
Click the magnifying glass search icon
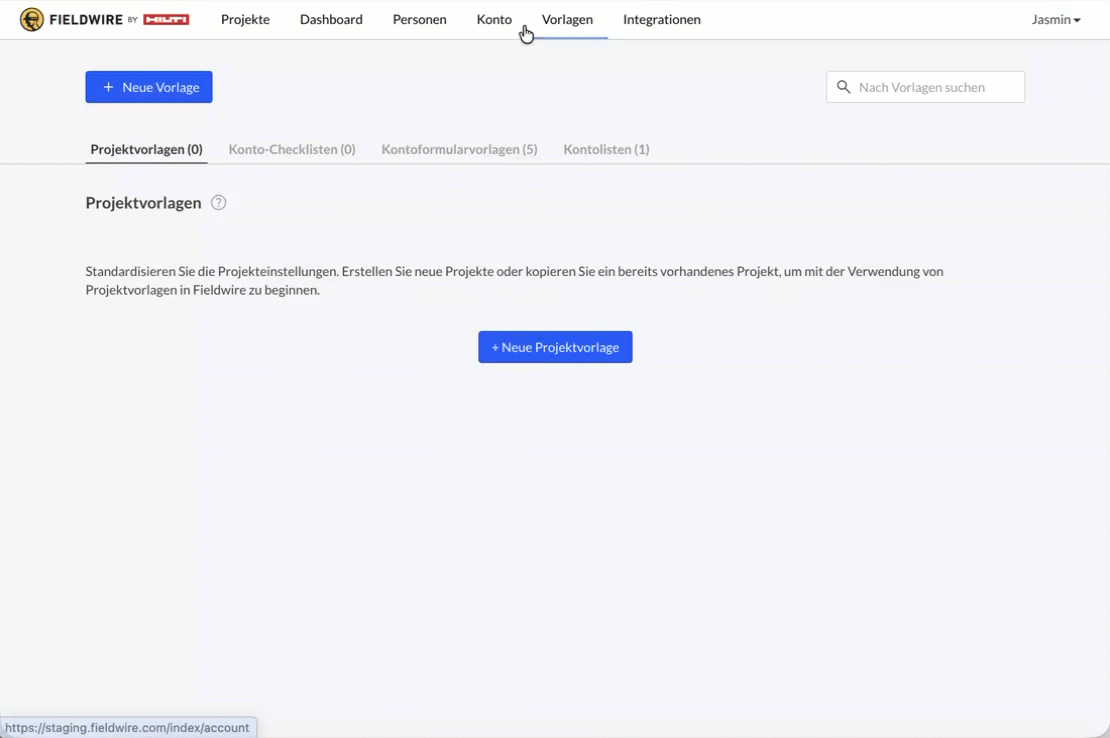tap(844, 87)
